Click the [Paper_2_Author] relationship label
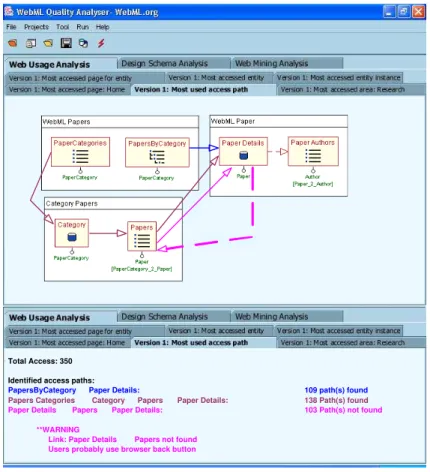Screen dimensions: 430x472 point(313,184)
